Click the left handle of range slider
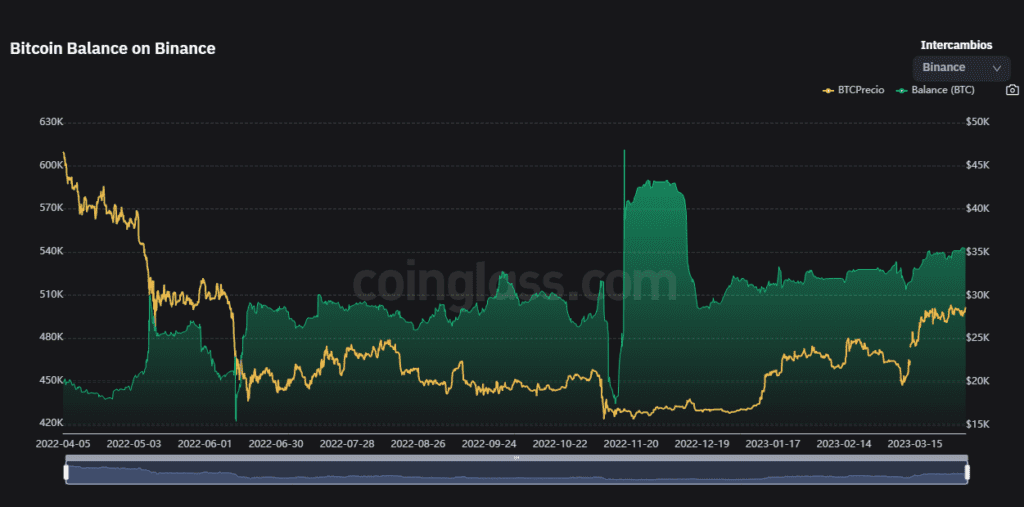Viewport: 1024px width, 507px height. click(66, 472)
